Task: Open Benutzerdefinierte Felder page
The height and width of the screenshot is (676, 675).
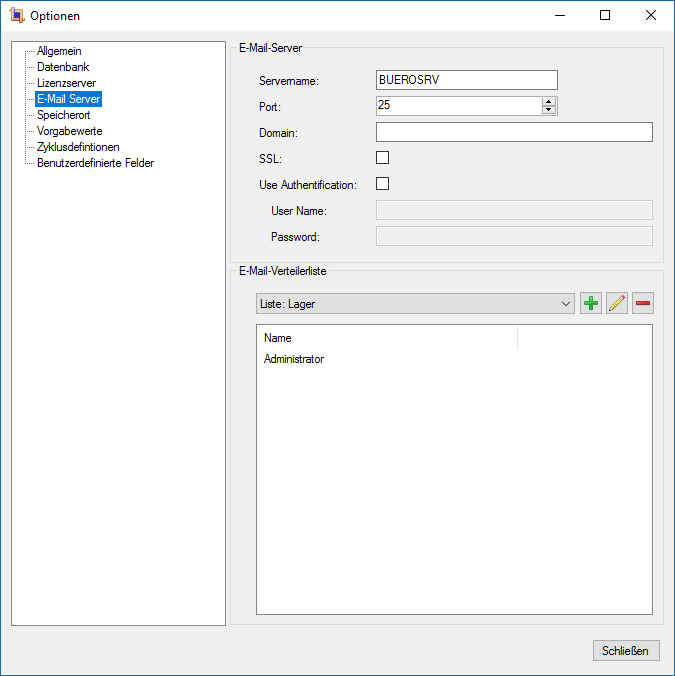Action: point(95,163)
